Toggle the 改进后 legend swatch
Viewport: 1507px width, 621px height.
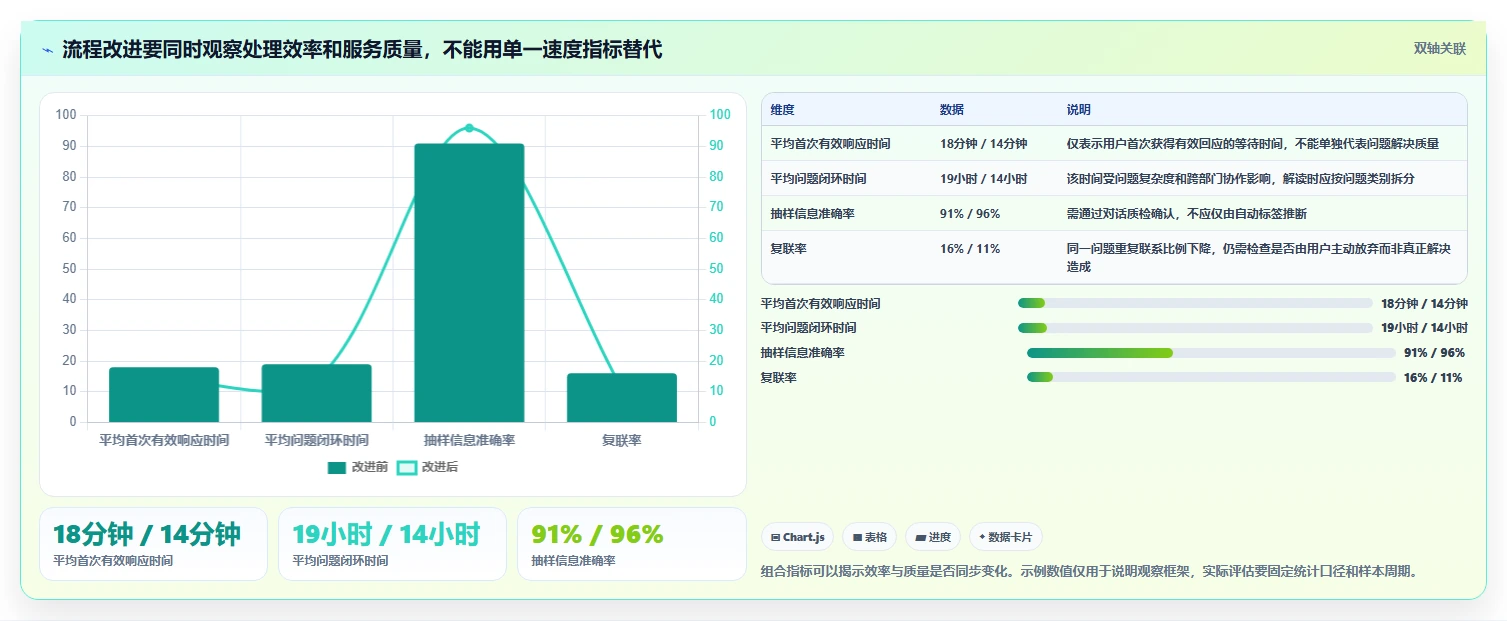[406, 467]
